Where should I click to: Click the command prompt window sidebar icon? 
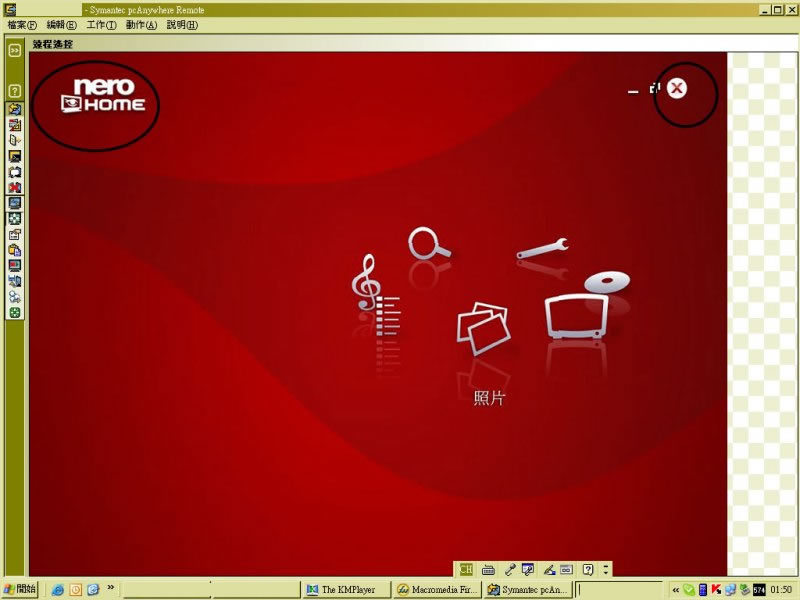(x=15, y=156)
